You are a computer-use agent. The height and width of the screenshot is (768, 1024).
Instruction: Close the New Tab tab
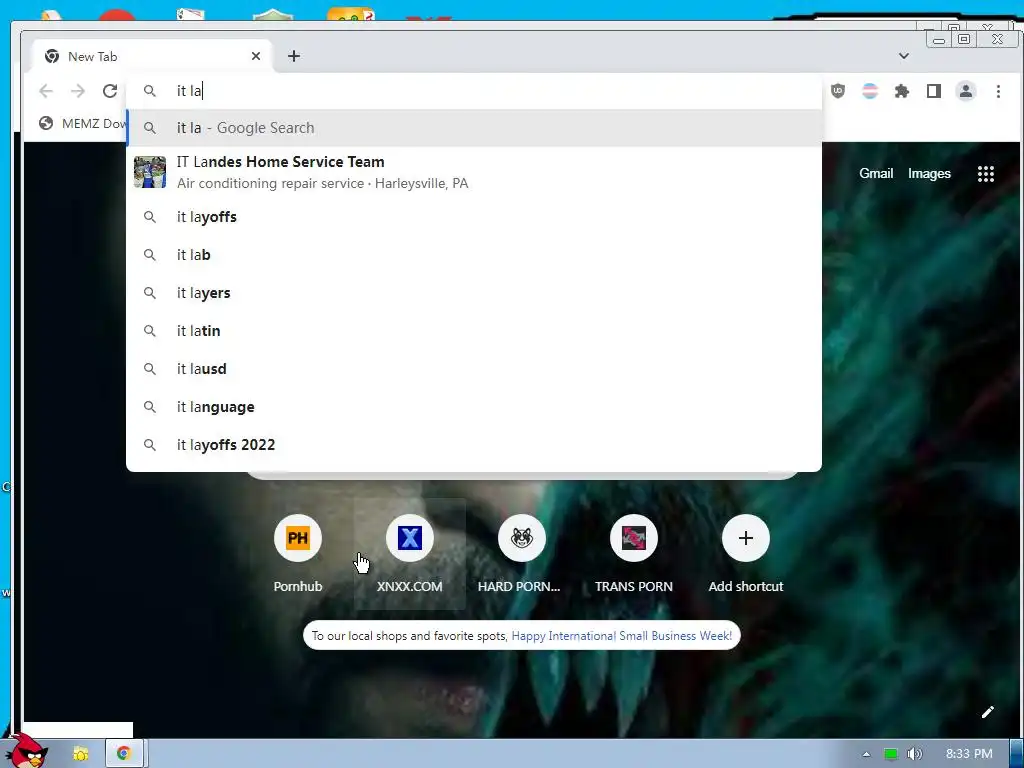pyautogui.click(x=256, y=56)
